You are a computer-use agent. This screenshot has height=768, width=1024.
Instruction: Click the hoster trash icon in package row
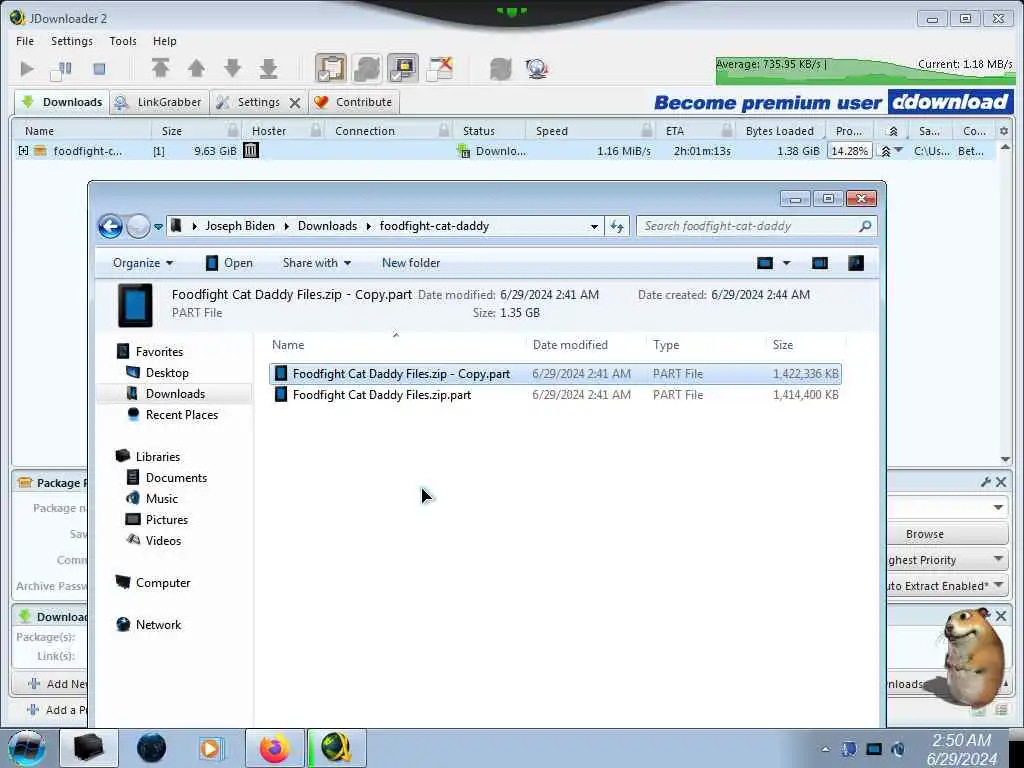point(251,150)
